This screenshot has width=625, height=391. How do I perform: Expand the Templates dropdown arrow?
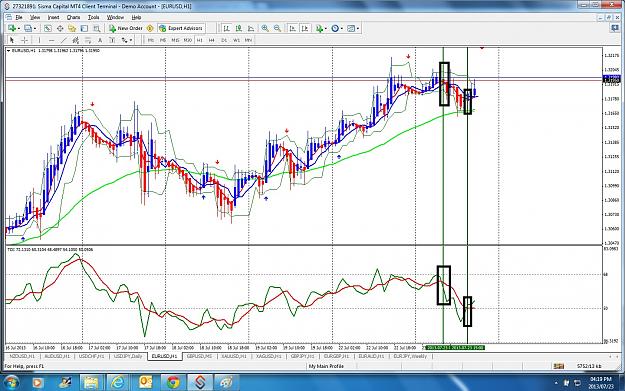coord(358,29)
